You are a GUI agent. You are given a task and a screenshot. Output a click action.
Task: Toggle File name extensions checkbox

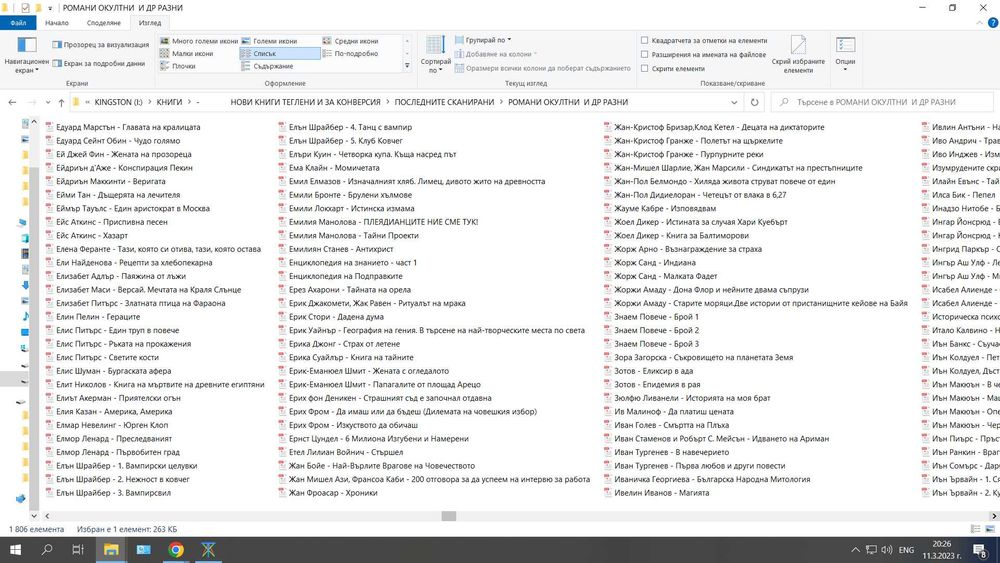[703, 54]
